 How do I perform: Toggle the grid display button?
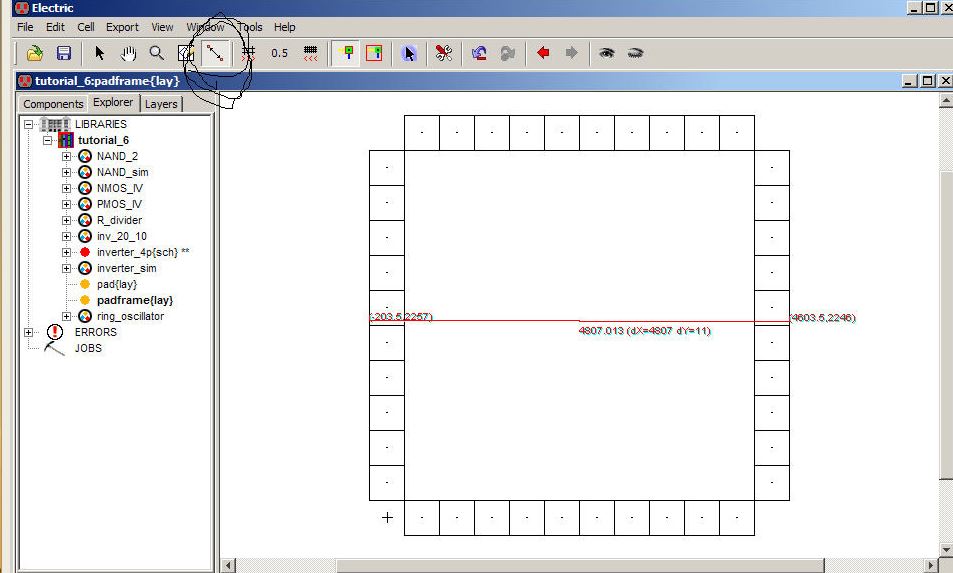click(x=249, y=53)
